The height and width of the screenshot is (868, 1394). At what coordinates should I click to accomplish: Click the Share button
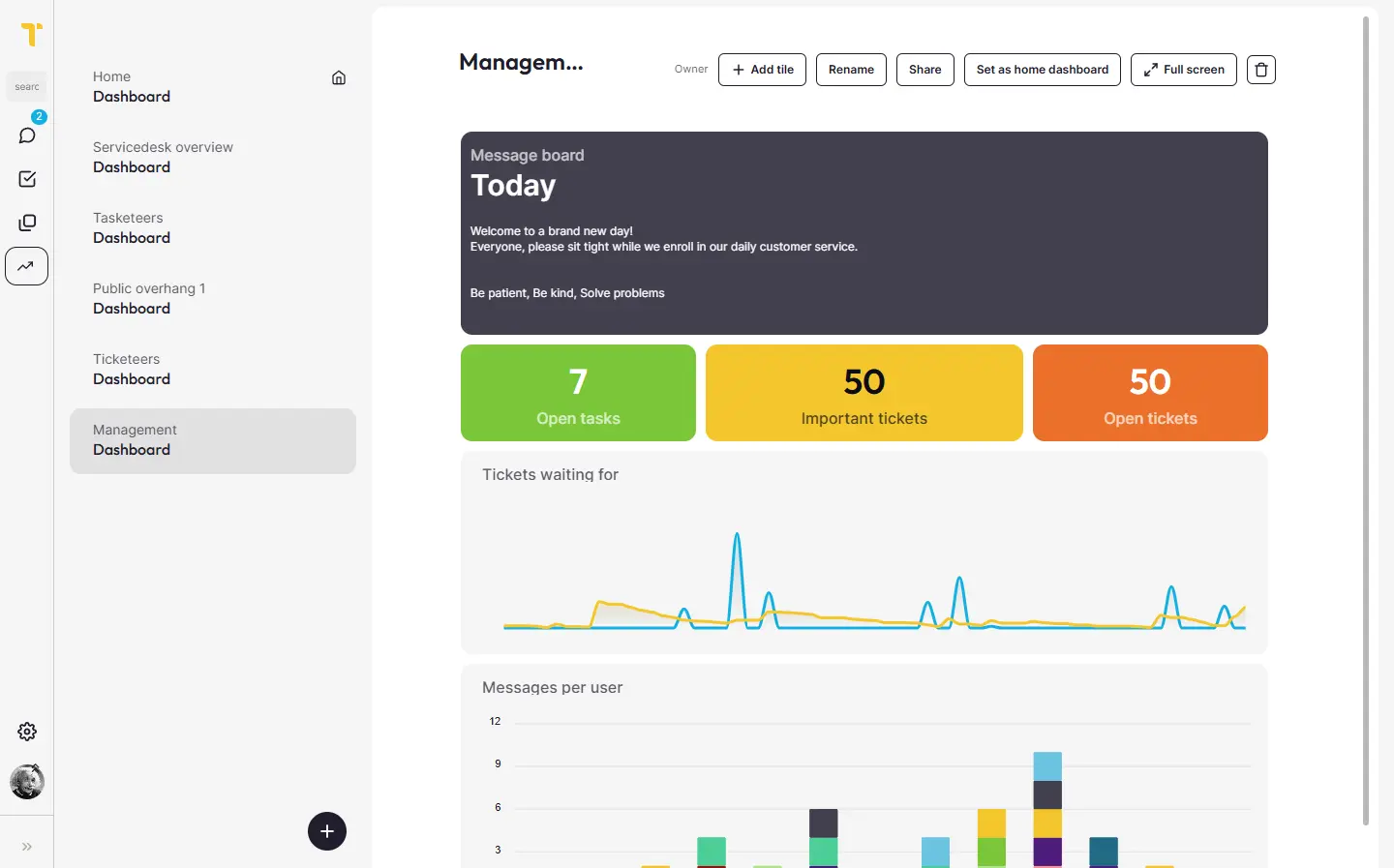coord(925,70)
